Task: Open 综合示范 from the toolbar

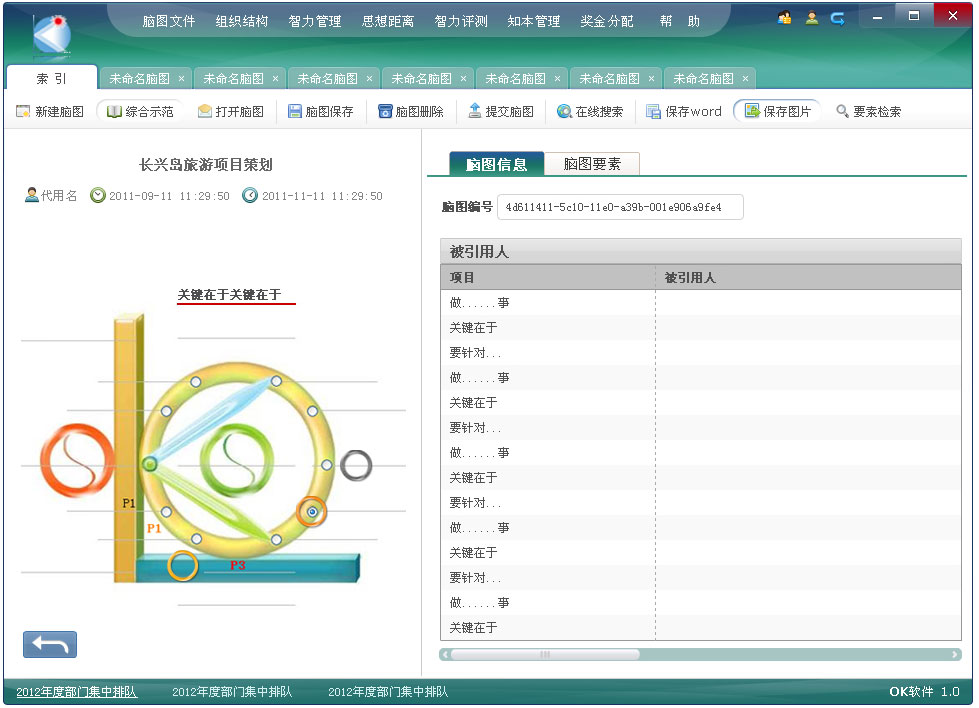Action: [x=140, y=111]
